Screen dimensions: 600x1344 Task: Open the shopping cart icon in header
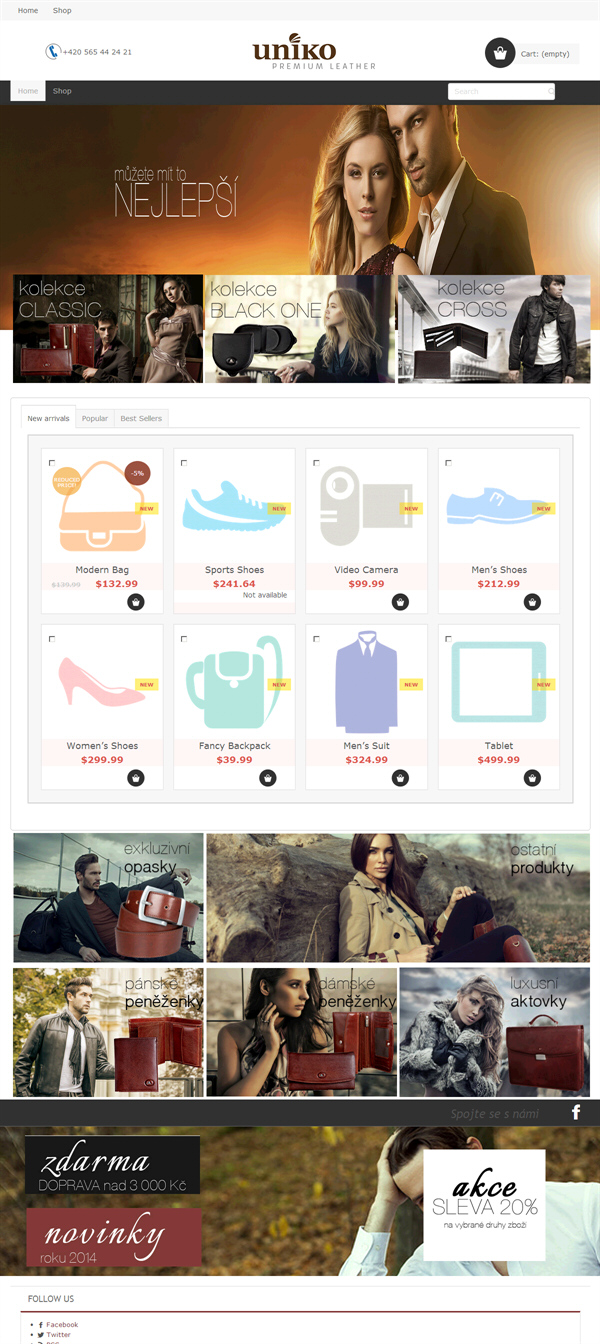pyautogui.click(x=500, y=53)
